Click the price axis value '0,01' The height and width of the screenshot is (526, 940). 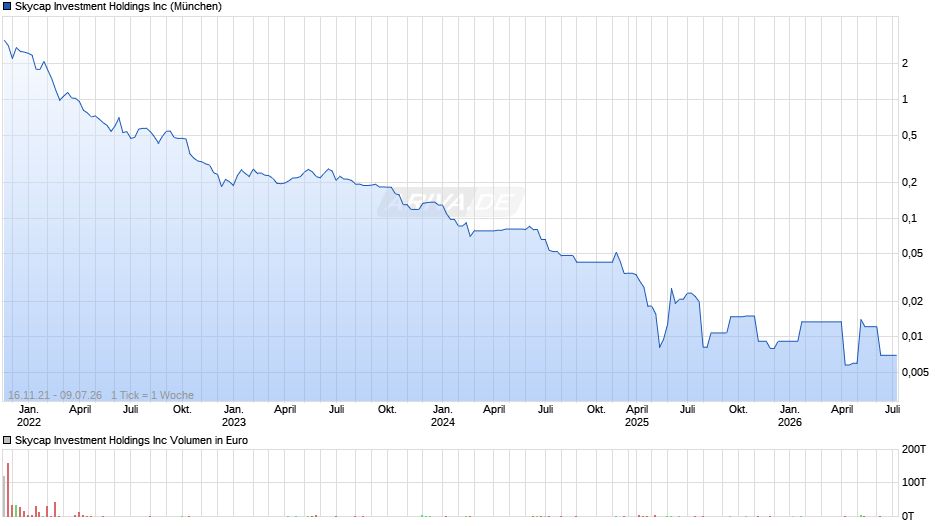(x=912, y=336)
